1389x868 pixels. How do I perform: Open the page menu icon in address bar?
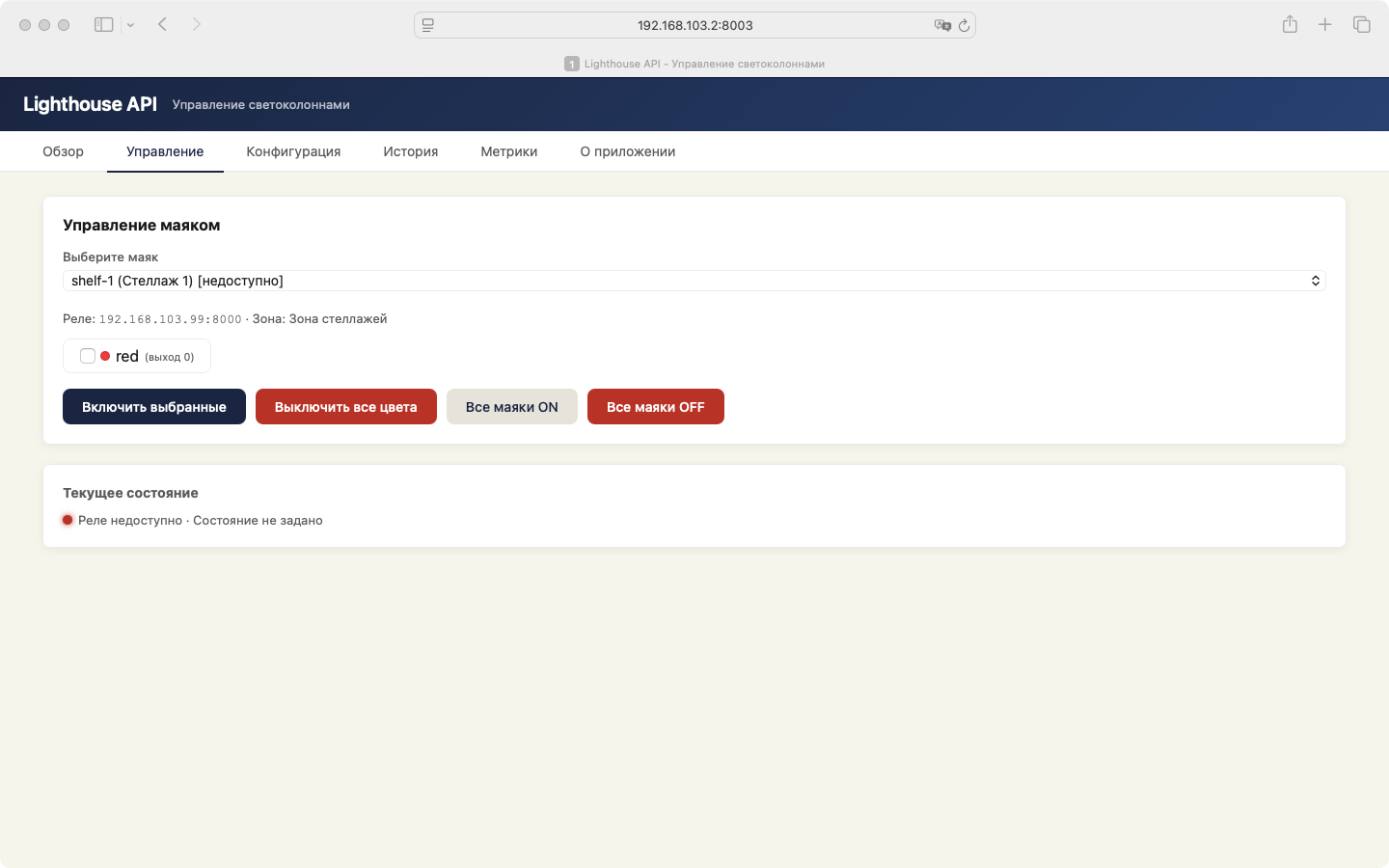click(428, 25)
